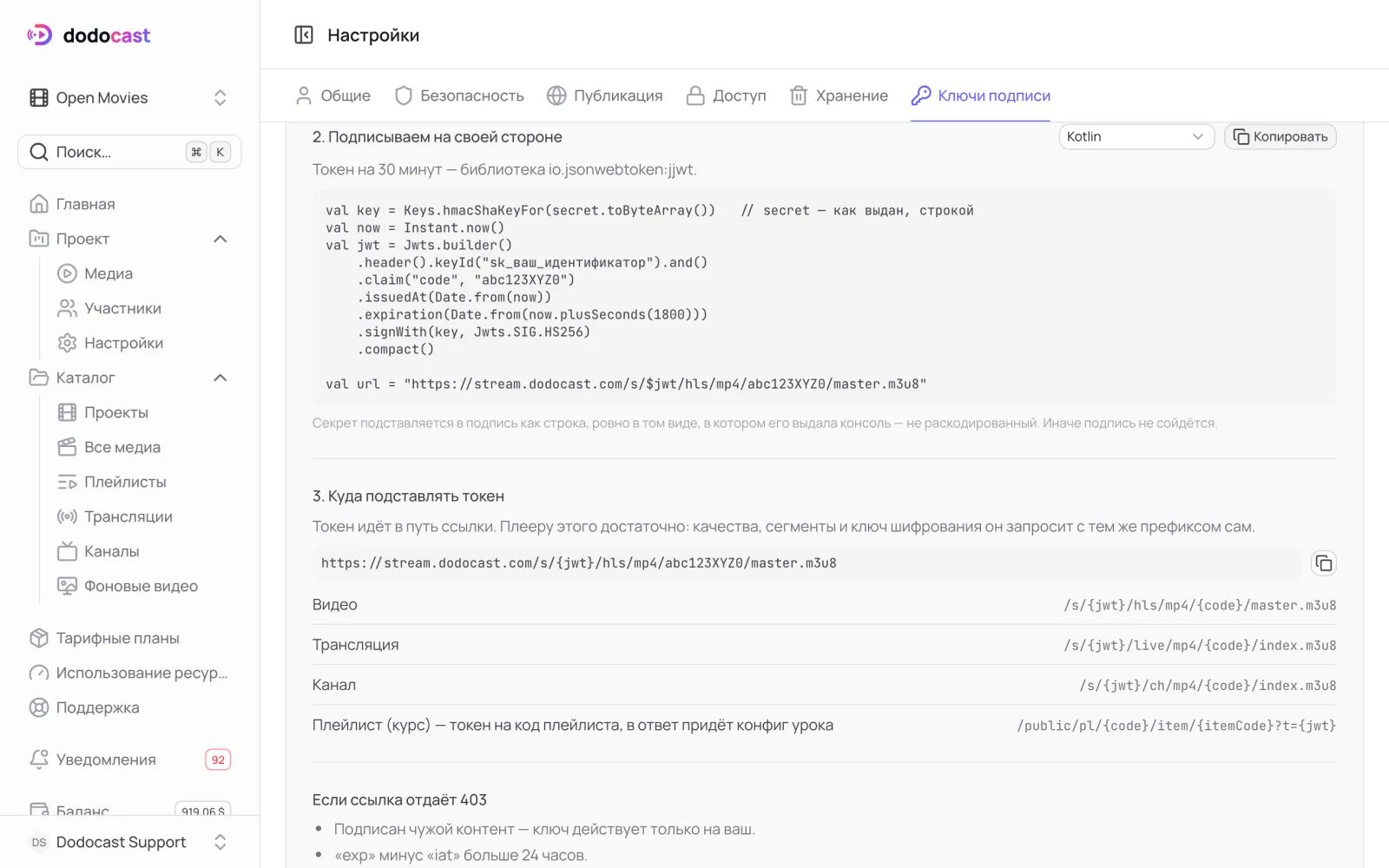Click the Копировать button
Screen dimensions: 1389x868
(x=1280, y=136)
